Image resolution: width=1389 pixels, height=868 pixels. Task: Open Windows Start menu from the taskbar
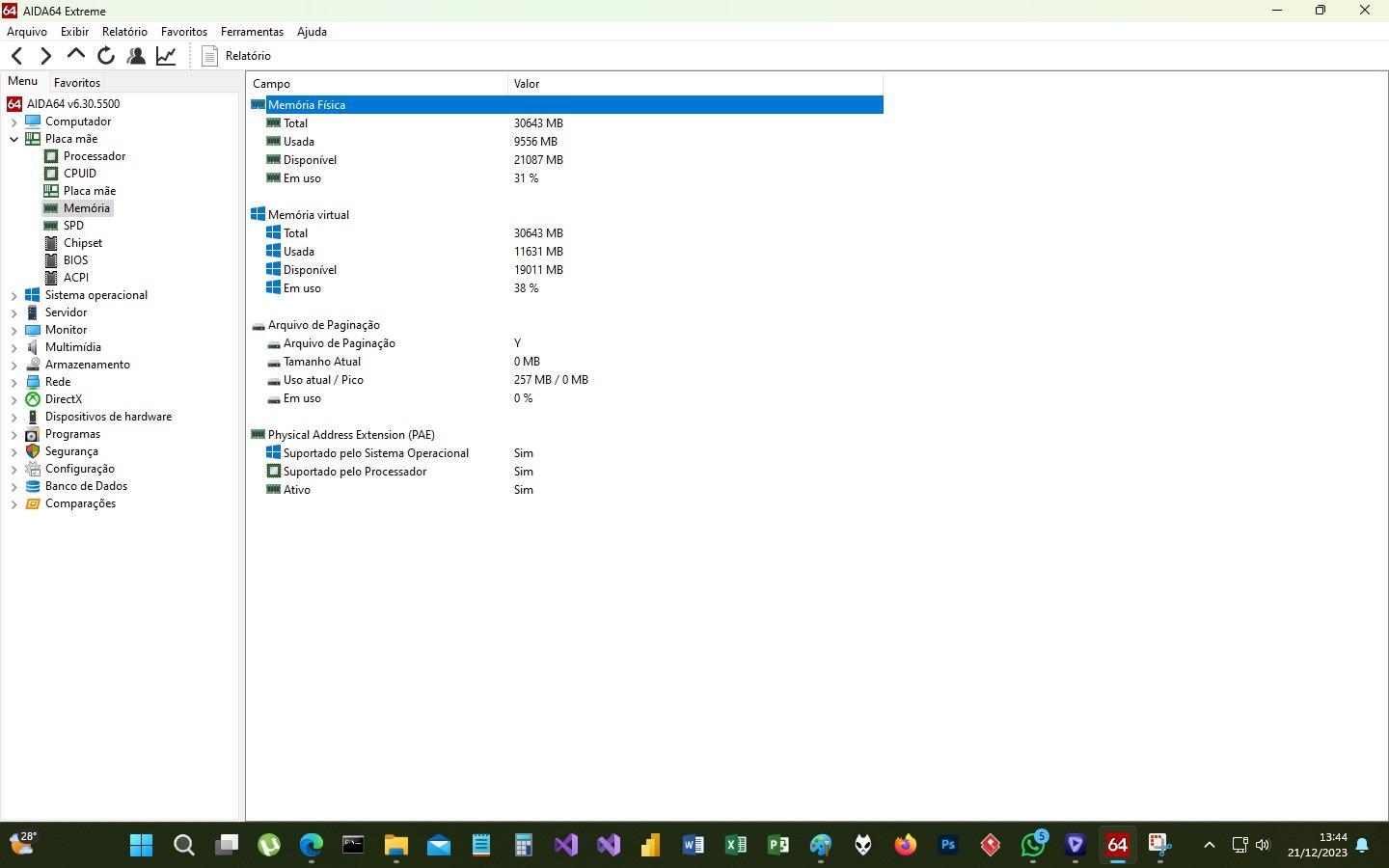(x=141, y=846)
